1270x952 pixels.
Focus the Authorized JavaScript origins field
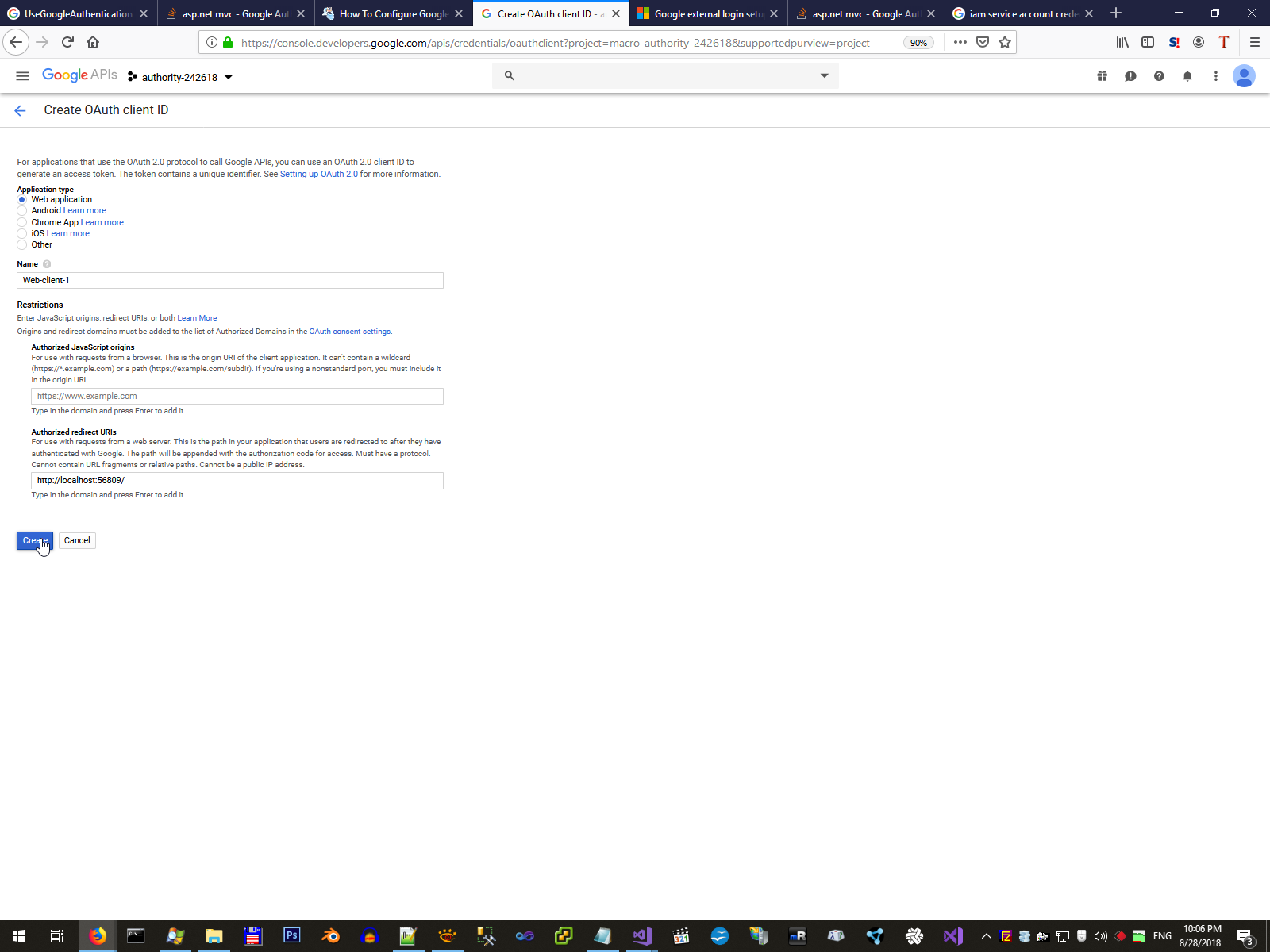(x=237, y=397)
